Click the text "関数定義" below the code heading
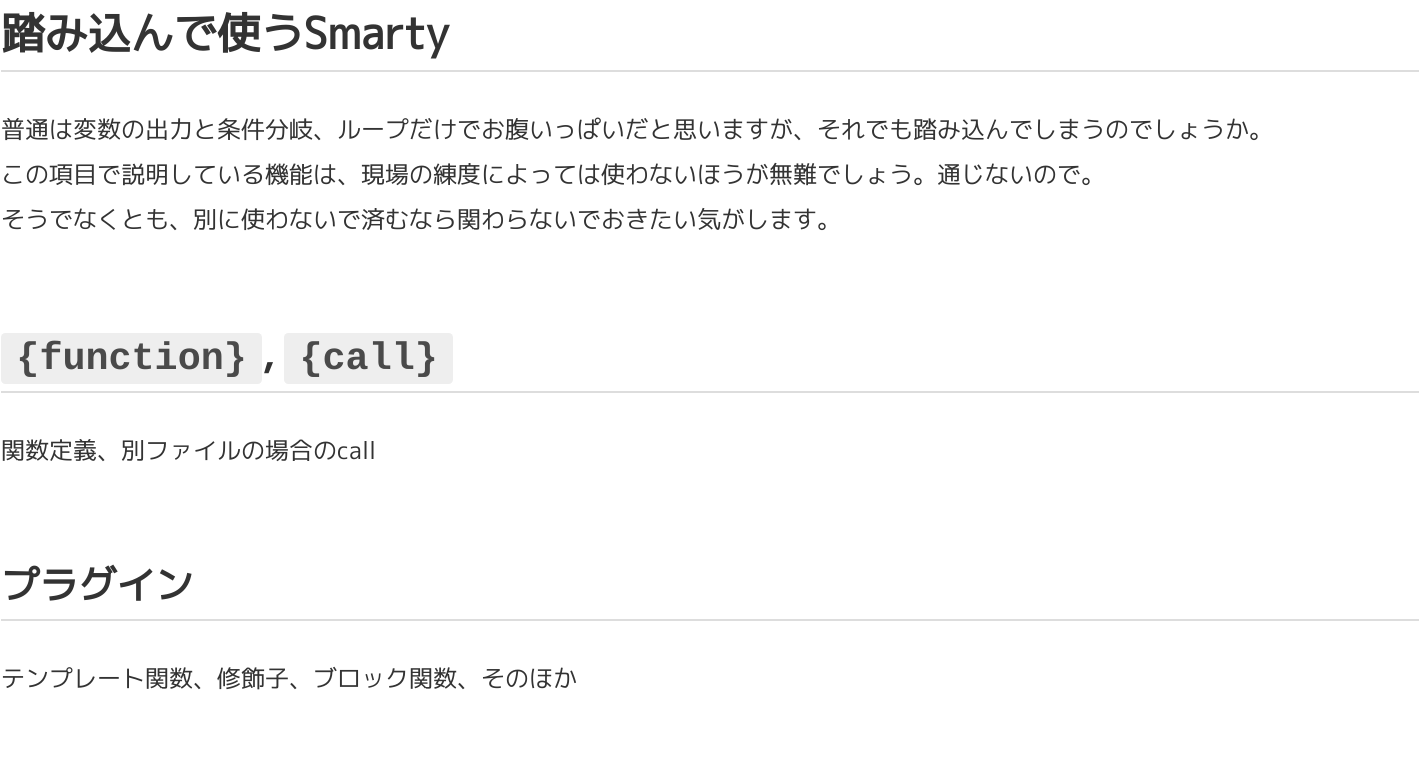 (49, 451)
